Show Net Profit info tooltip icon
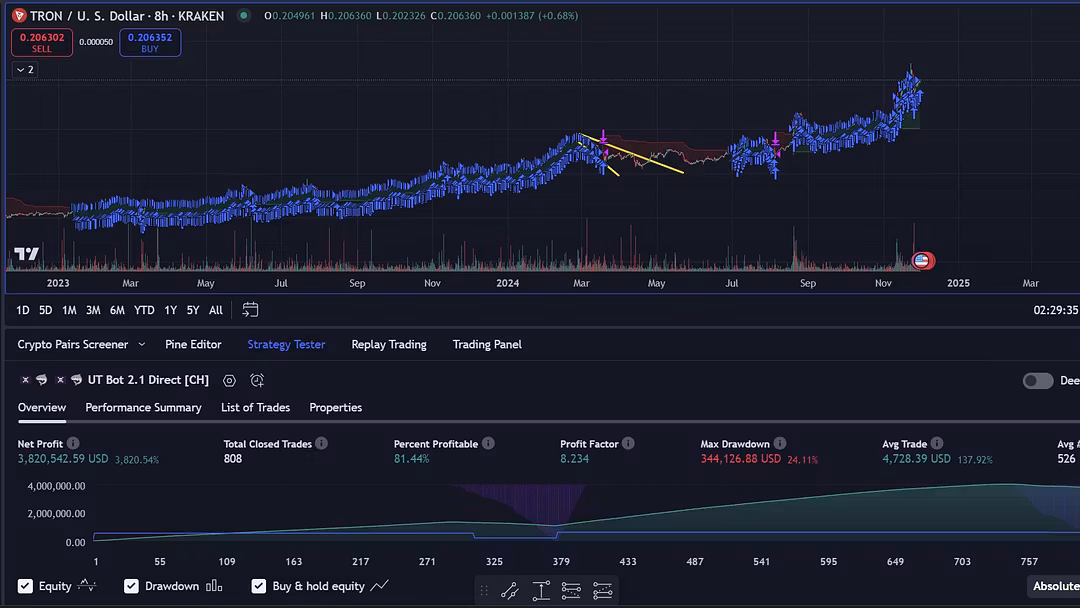The width and height of the screenshot is (1080, 608). click(x=73, y=443)
